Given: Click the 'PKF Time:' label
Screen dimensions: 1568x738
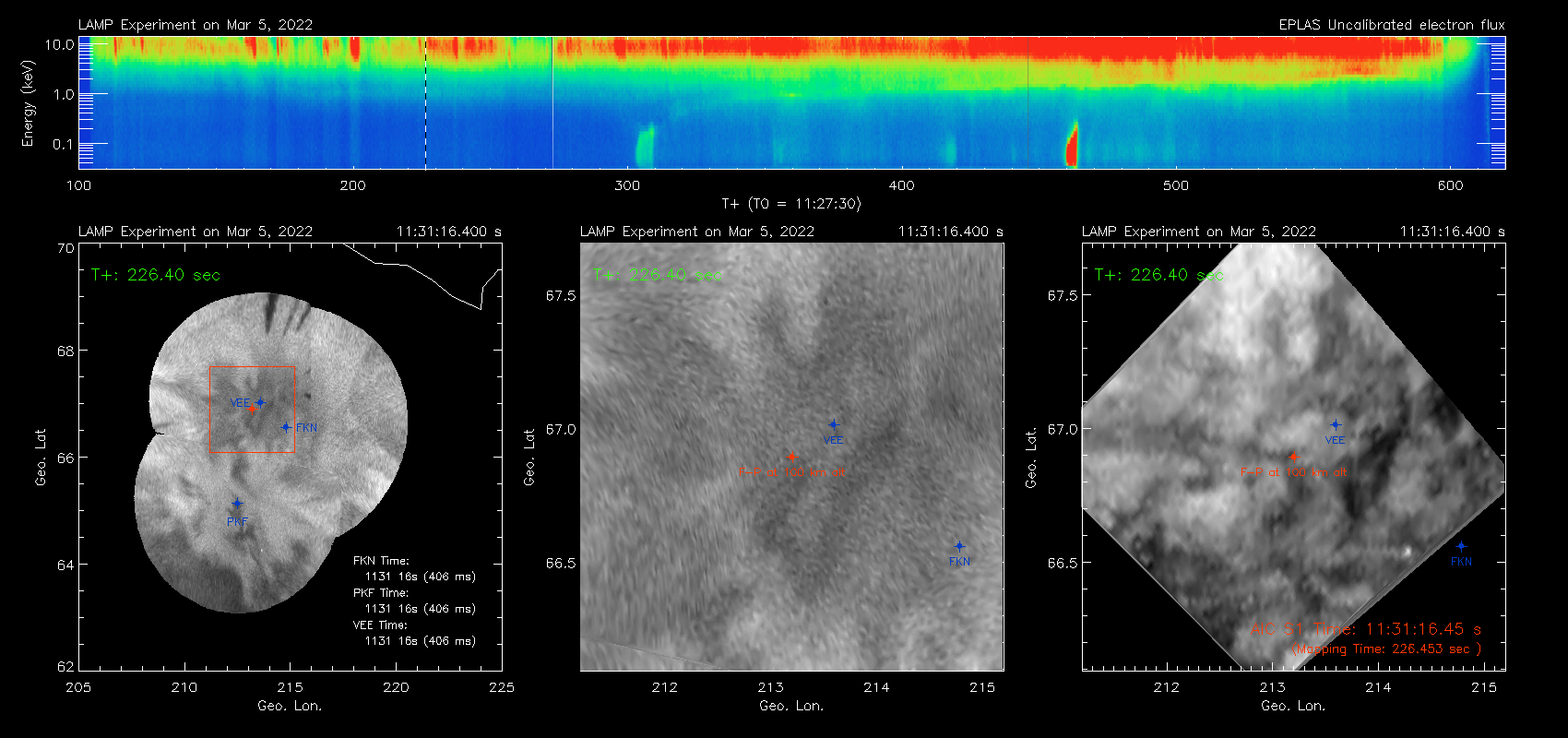Looking at the screenshot, I should pos(381,593).
